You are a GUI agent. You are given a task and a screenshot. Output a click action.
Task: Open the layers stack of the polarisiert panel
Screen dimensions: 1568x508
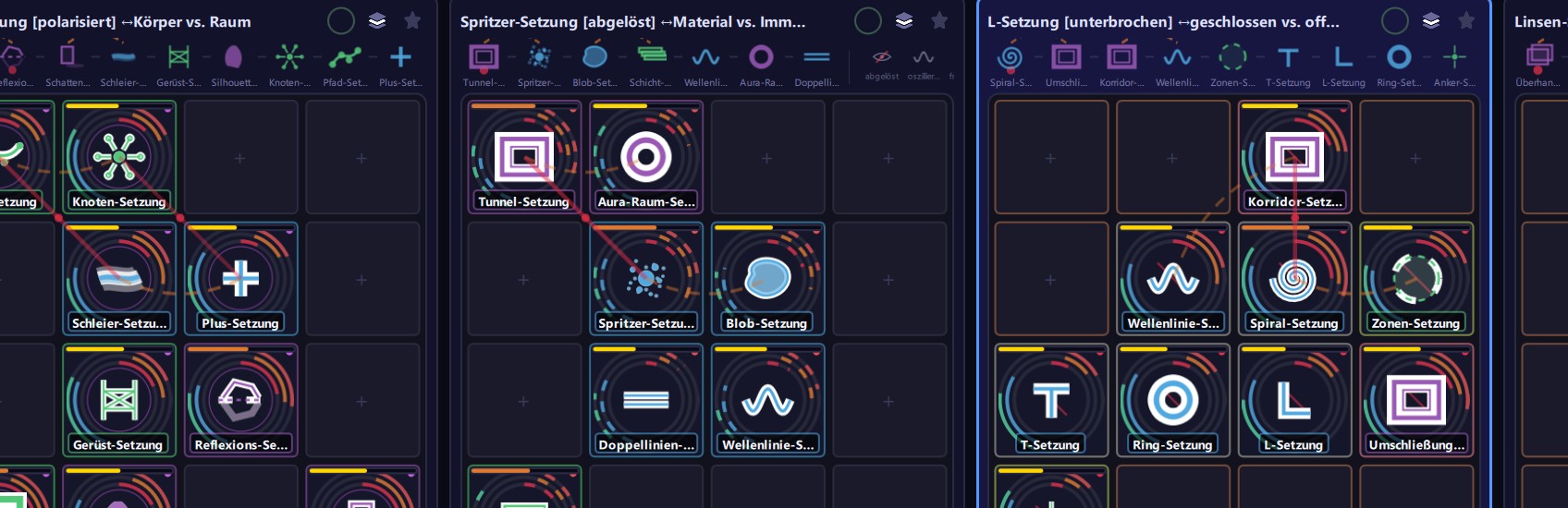pyautogui.click(x=377, y=20)
